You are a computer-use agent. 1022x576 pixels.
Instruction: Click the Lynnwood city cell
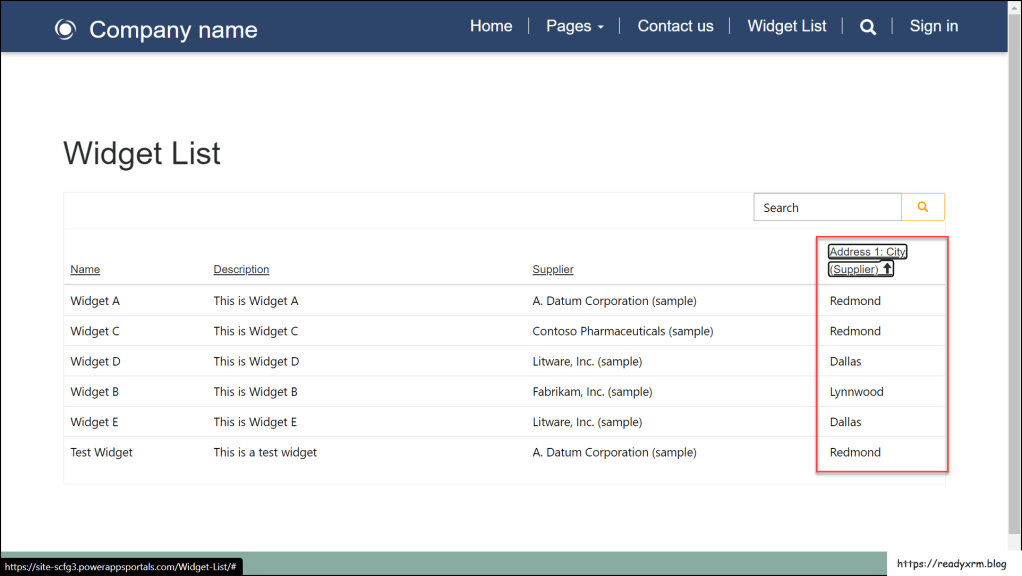point(856,392)
